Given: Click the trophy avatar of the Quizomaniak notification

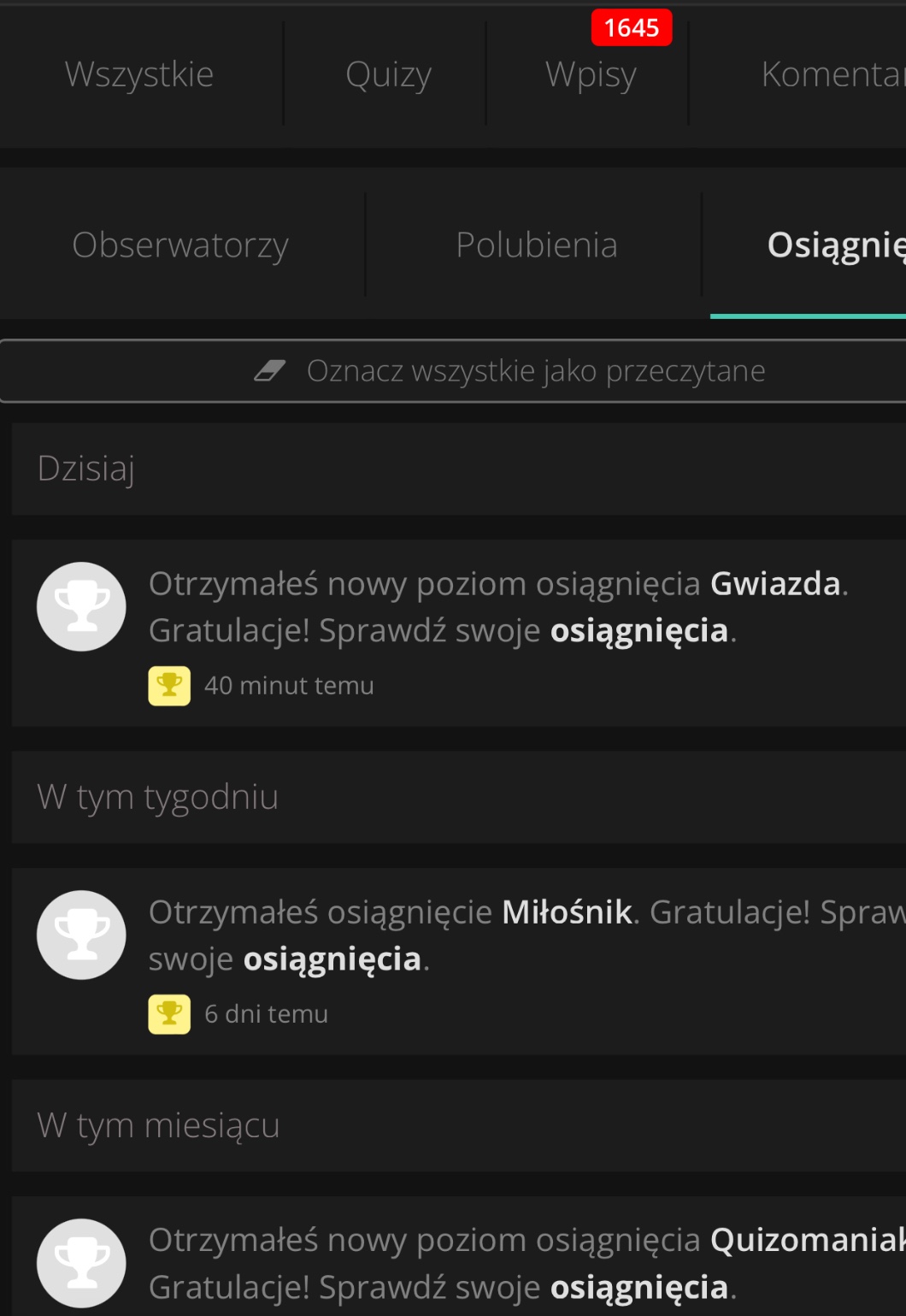Looking at the screenshot, I should [x=81, y=1263].
